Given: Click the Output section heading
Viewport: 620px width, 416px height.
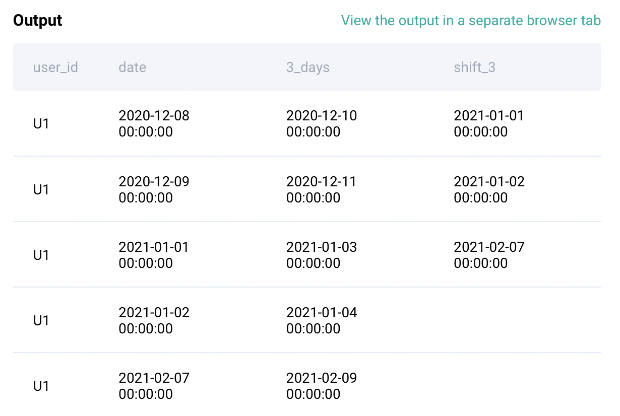Looking at the screenshot, I should coord(37,21).
